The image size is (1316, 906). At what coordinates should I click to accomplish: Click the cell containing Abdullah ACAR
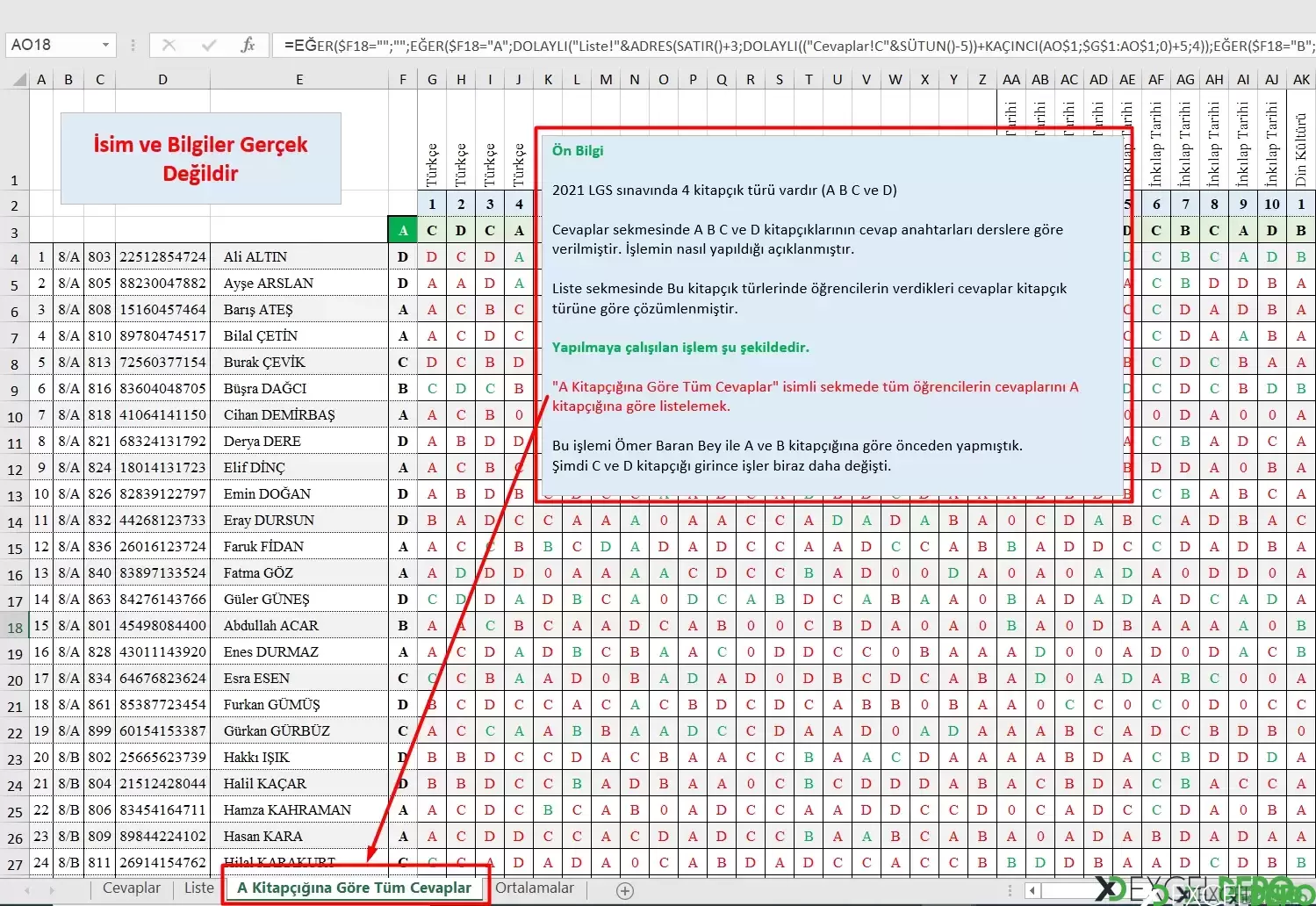299,625
